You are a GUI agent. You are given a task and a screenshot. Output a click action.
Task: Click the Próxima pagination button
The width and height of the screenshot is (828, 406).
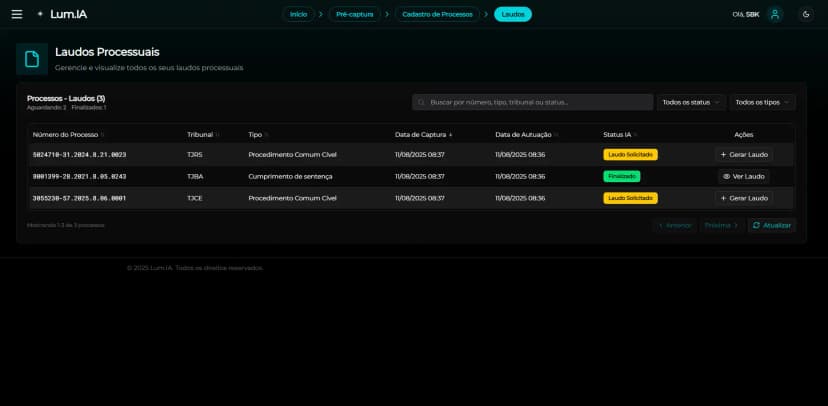coord(722,225)
